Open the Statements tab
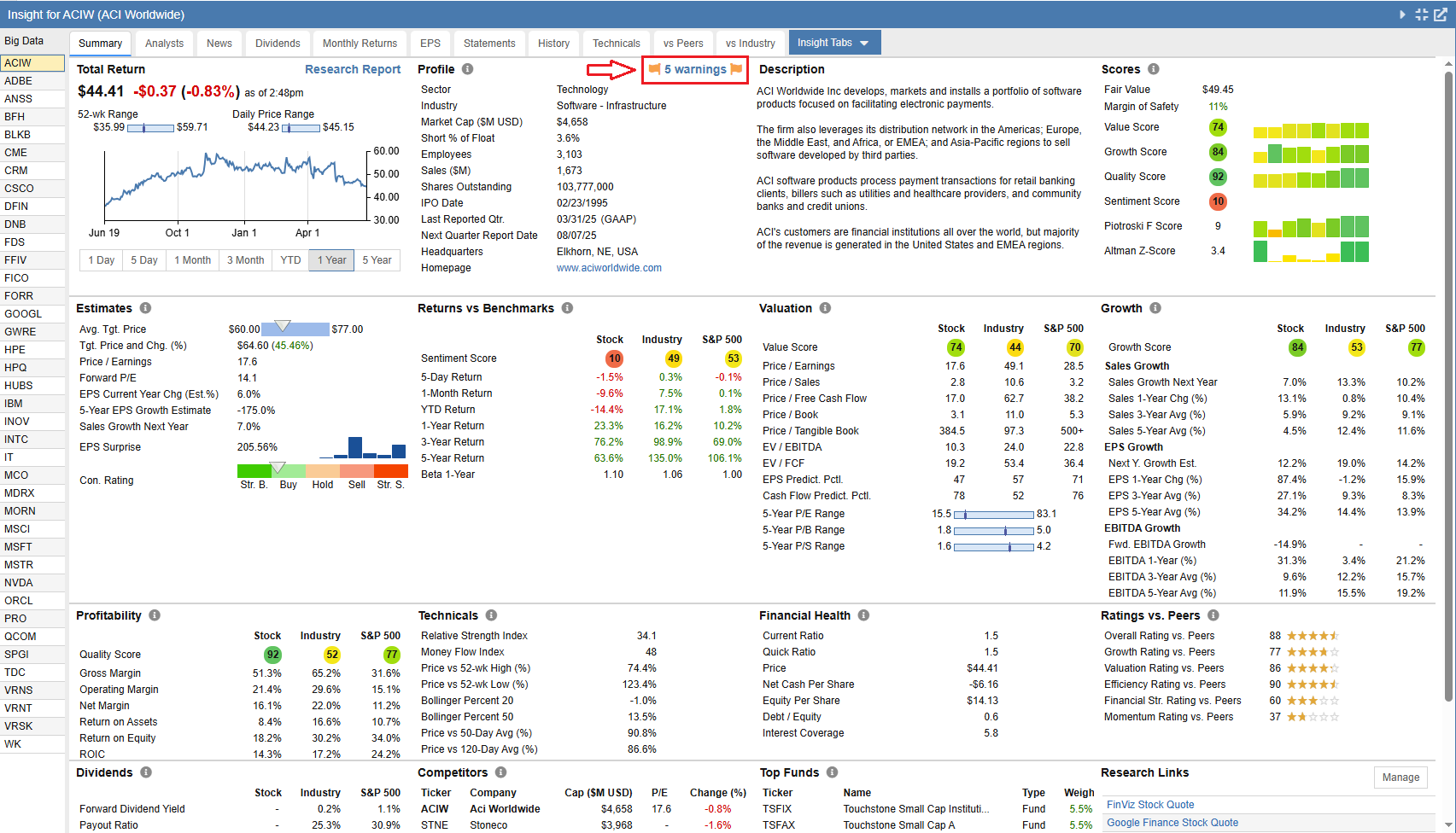The height and width of the screenshot is (833, 1456). 489,44
